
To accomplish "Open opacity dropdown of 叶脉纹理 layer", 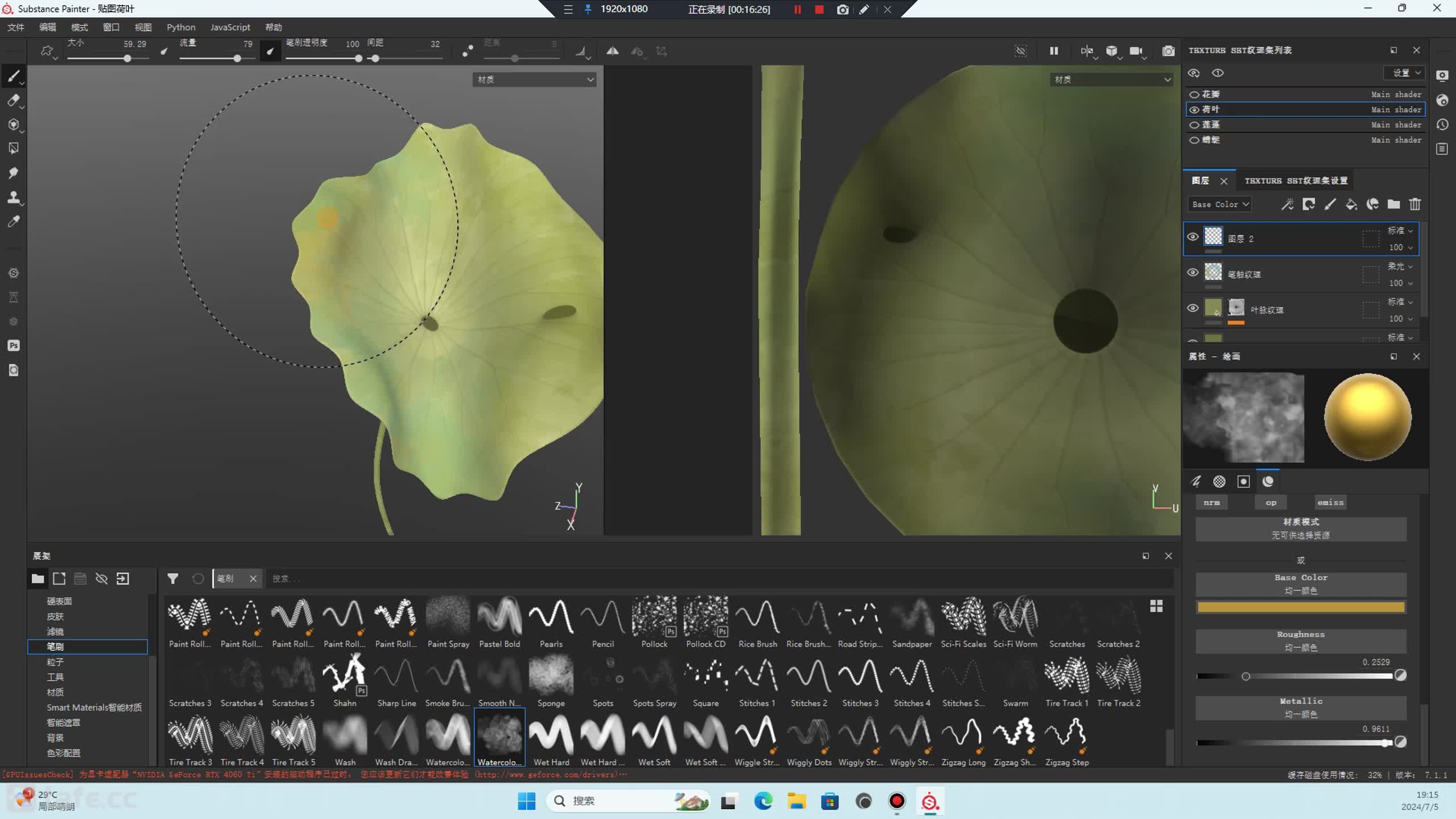I will (x=1401, y=318).
